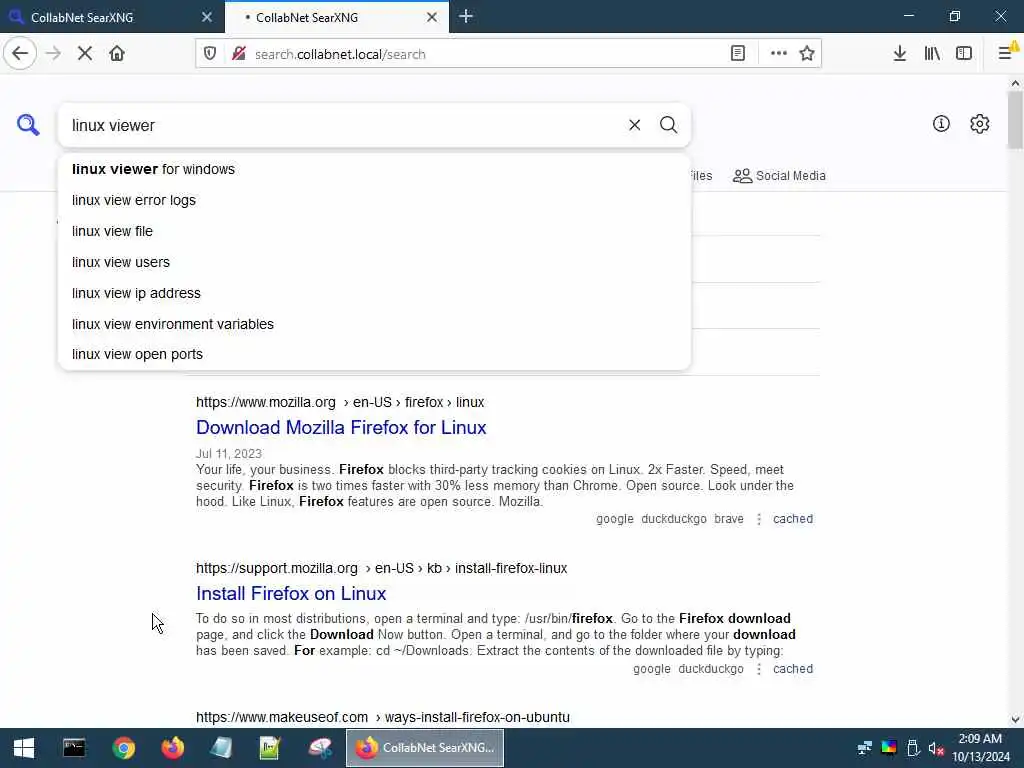The height and width of the screenshot is (768, 1024).
Task: Toggle reader view in address bar
Action: click(x=738, y=54)
